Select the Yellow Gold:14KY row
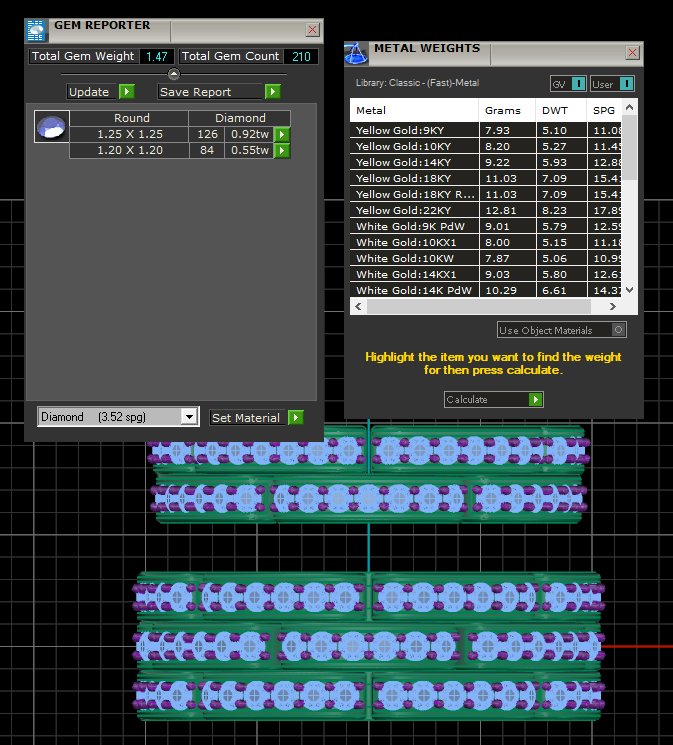 click(486, 162)
